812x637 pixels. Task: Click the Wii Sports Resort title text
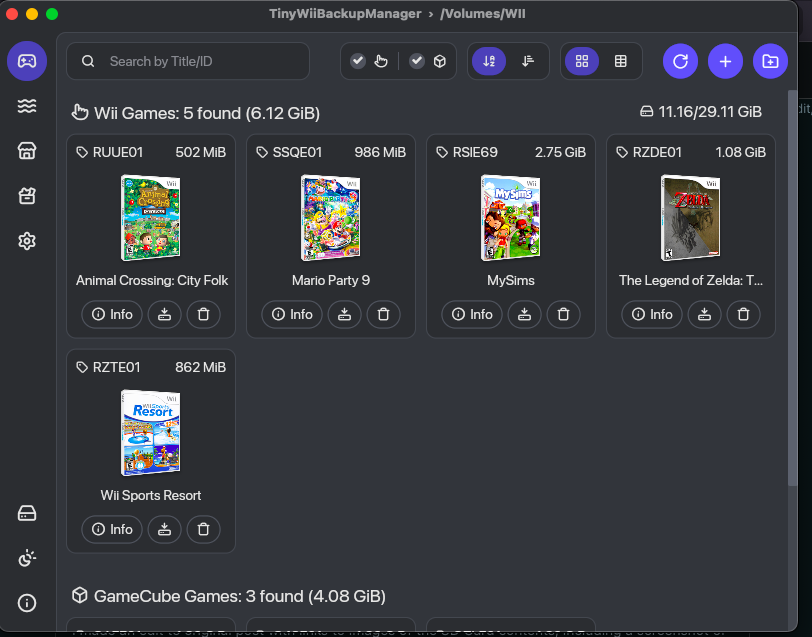click(151, 495)
